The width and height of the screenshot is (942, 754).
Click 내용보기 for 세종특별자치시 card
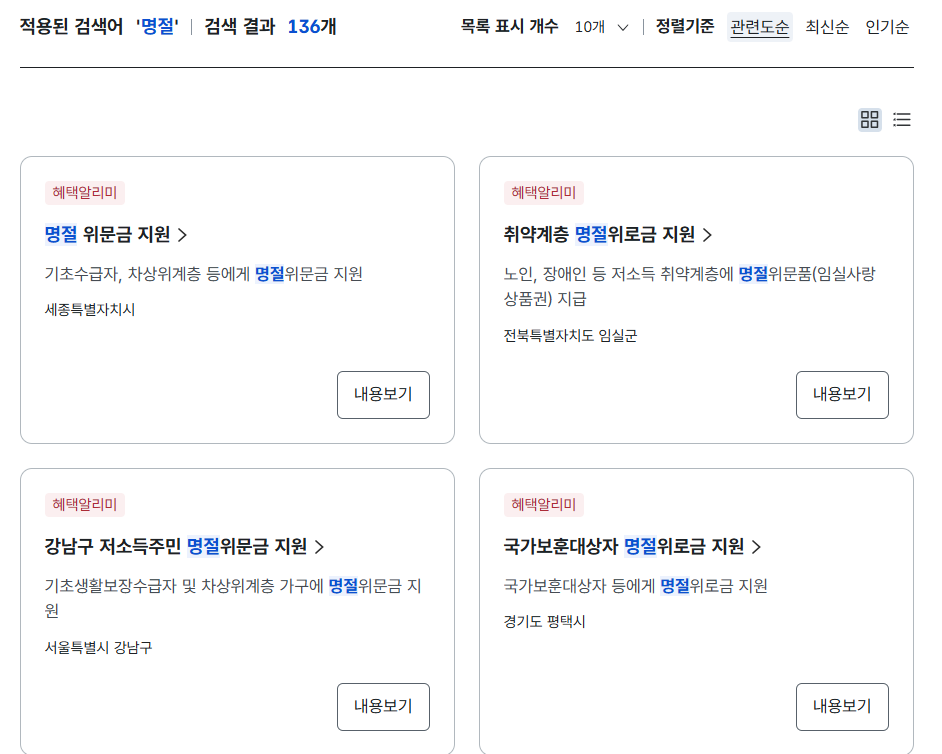383,395
